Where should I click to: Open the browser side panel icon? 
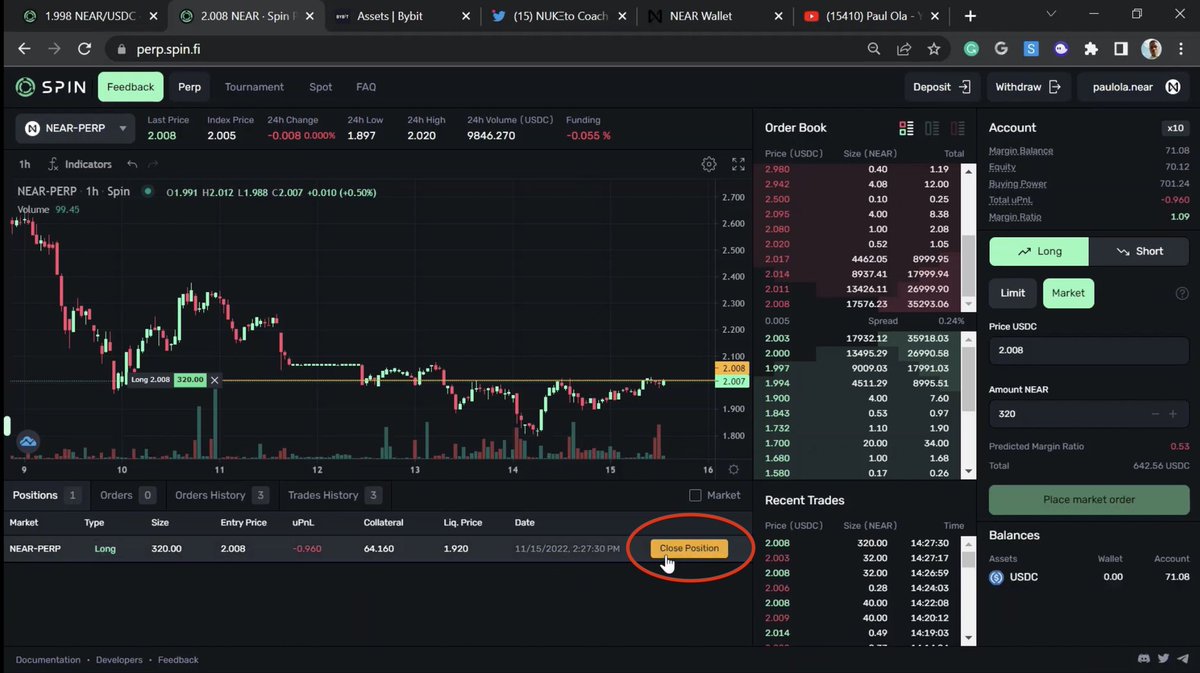1121,48
